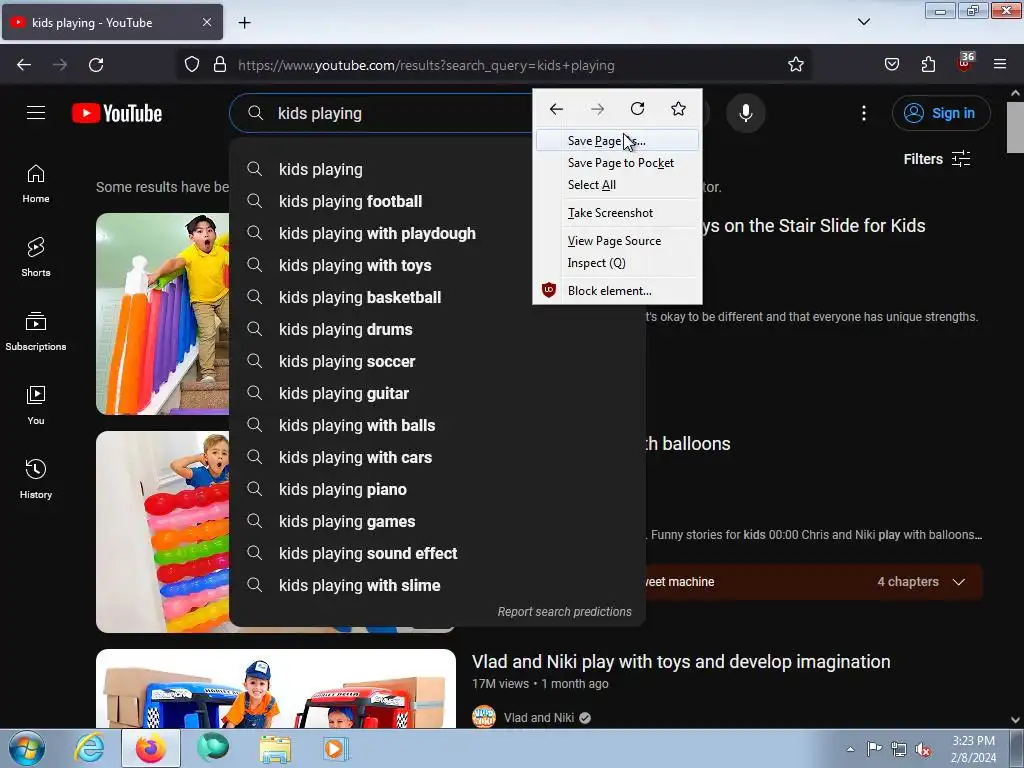Choose Save Page As in context menu
The width and height of the screenshot is (1024, 768).
tap(617, 141)
